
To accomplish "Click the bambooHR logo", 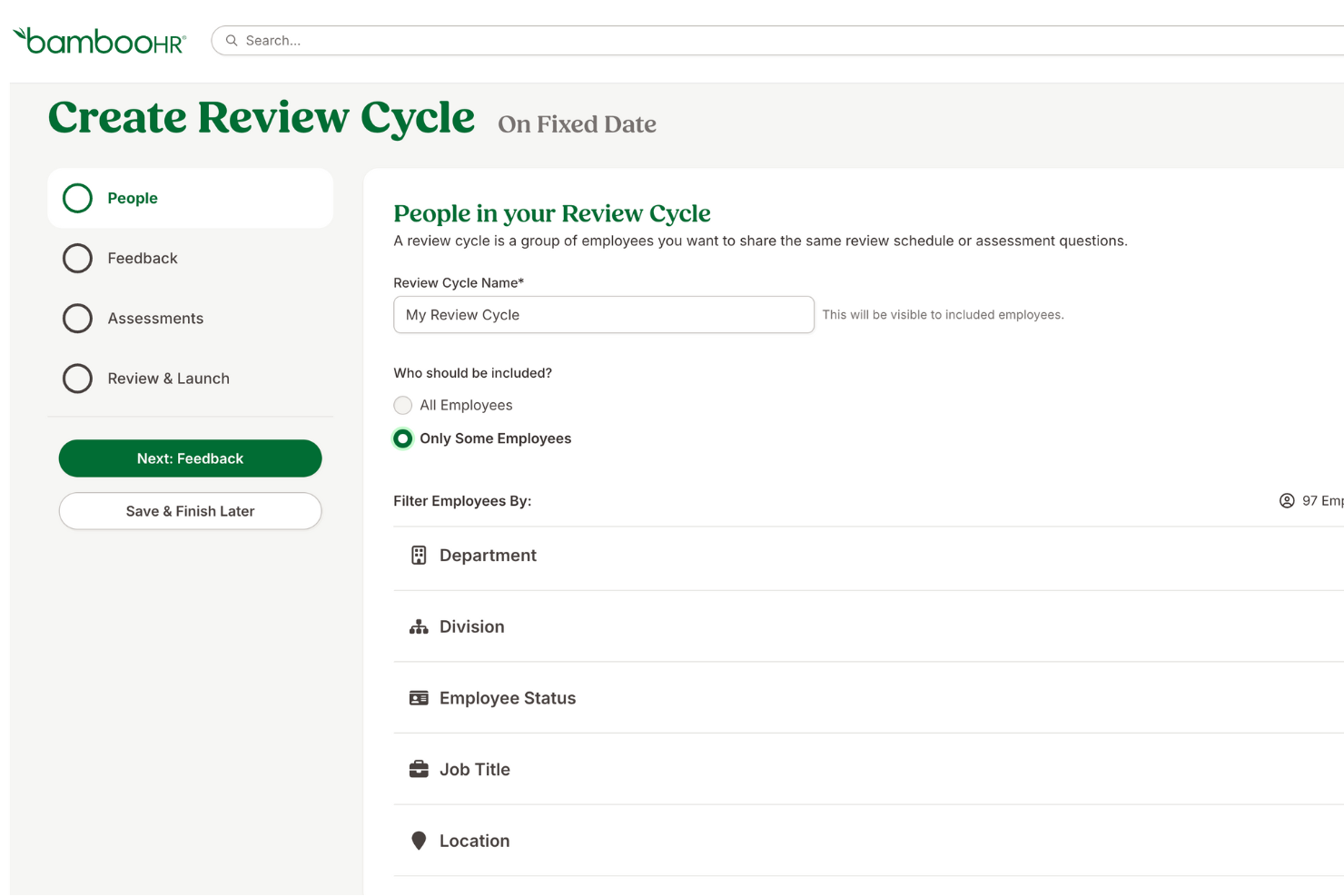I will pyautogui.click(x=98, y=38).
